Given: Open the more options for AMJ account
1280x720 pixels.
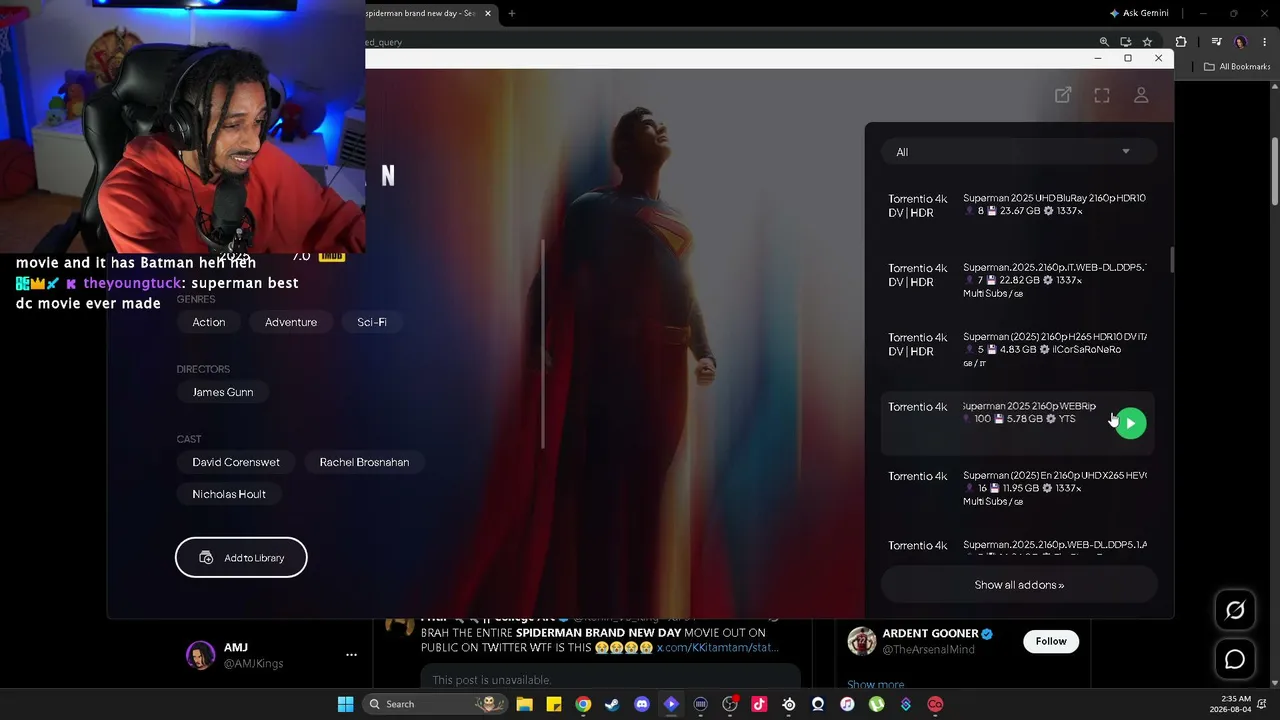Looking at the screenshot, I should coord(351,655).
